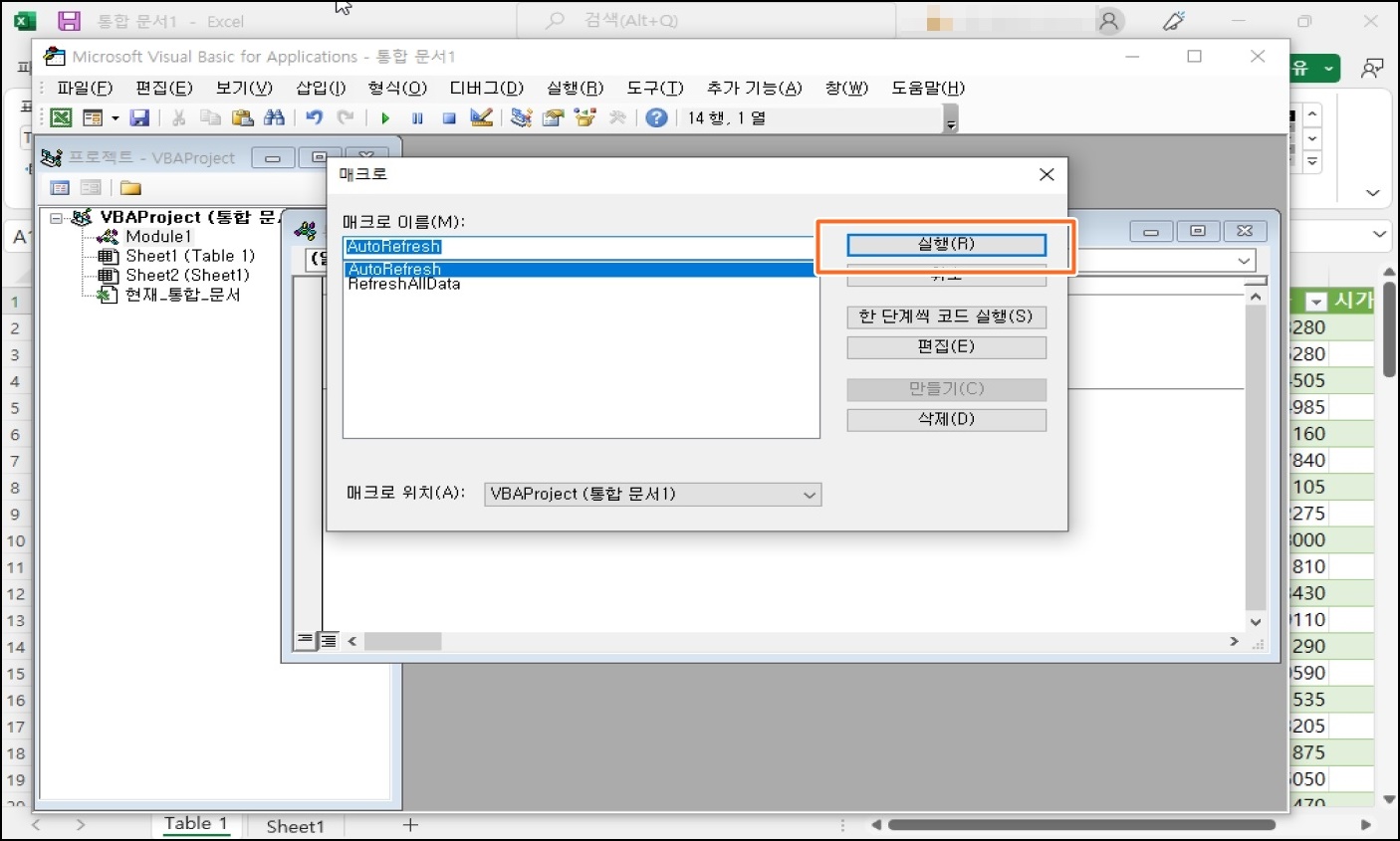
Task: Select Module1 in the project tree
Action: 157,237
